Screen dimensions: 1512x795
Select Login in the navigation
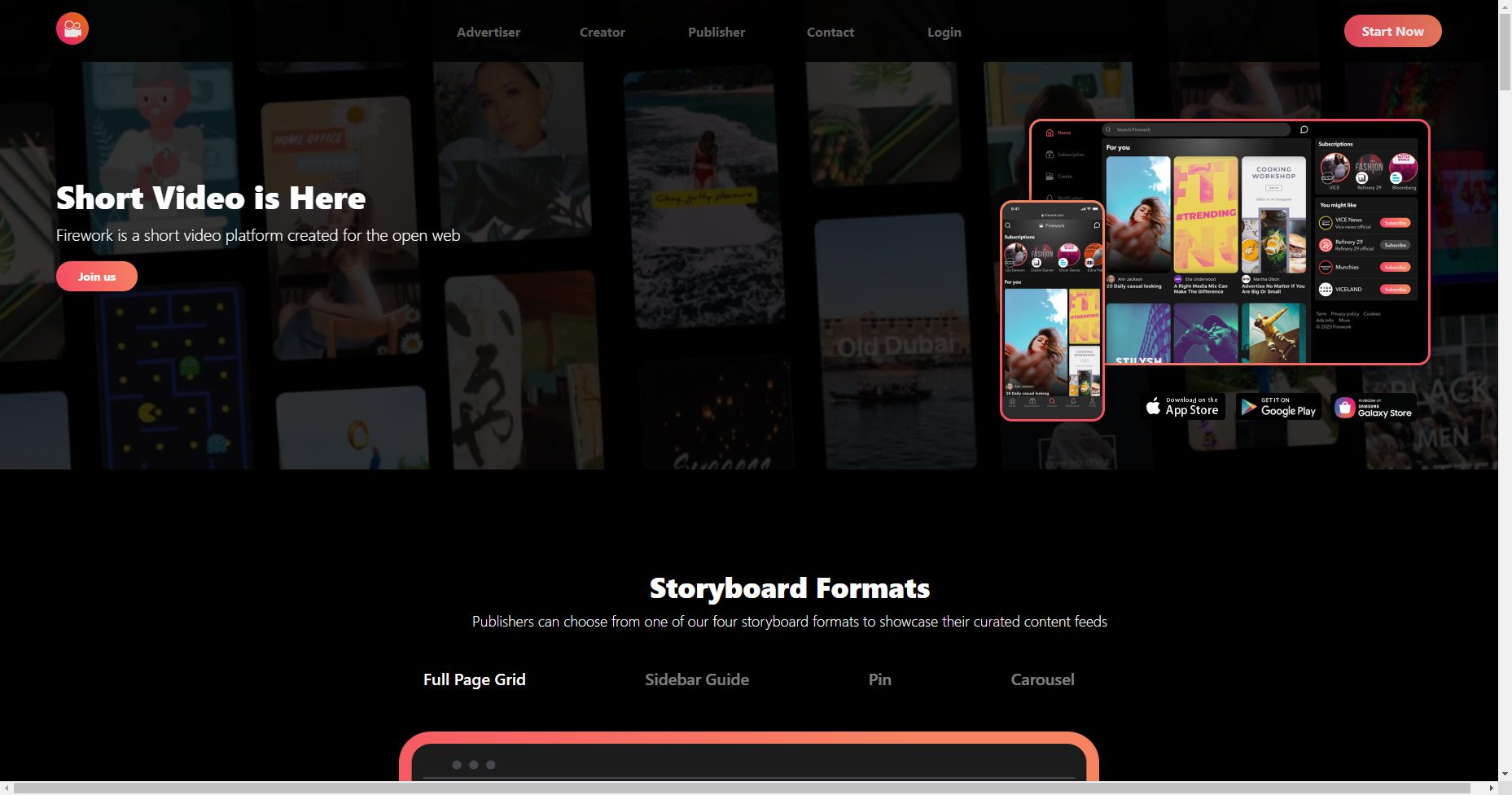pos(944,32)
